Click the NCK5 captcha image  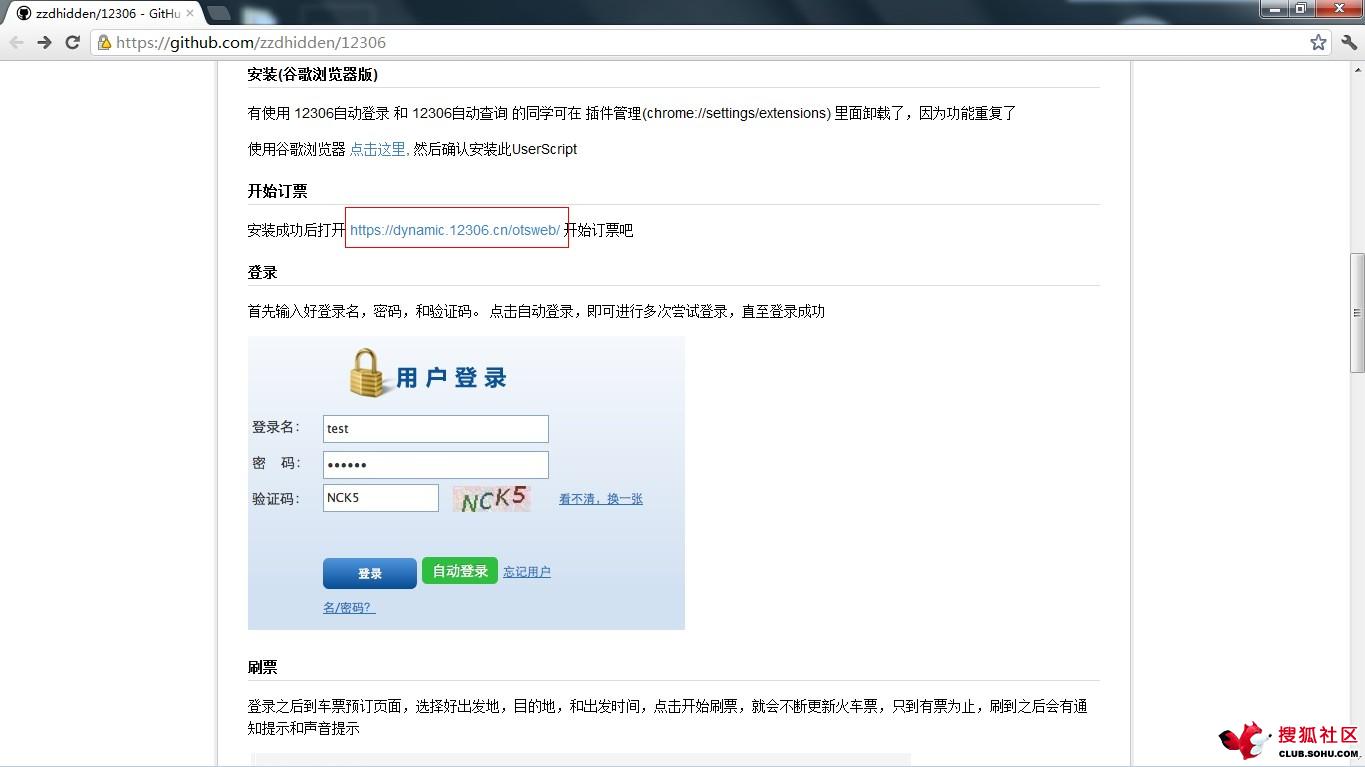tap(492, 498)
